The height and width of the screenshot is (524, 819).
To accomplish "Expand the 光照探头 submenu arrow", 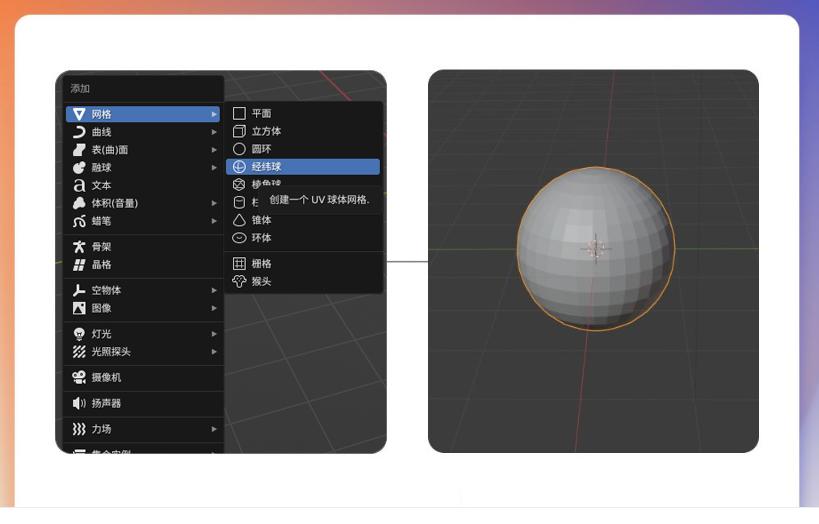I will tap(214, 352).
